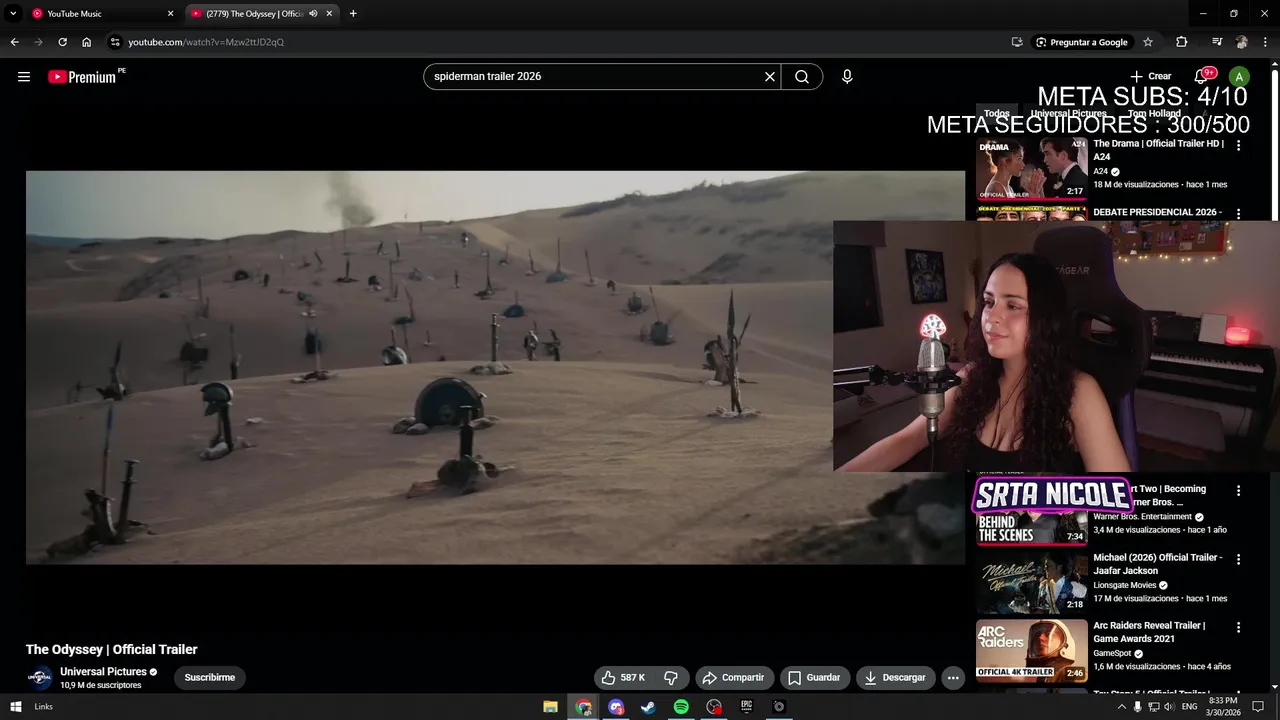Start voice search with microphone

pyautogui.click(x=847, y=77)
